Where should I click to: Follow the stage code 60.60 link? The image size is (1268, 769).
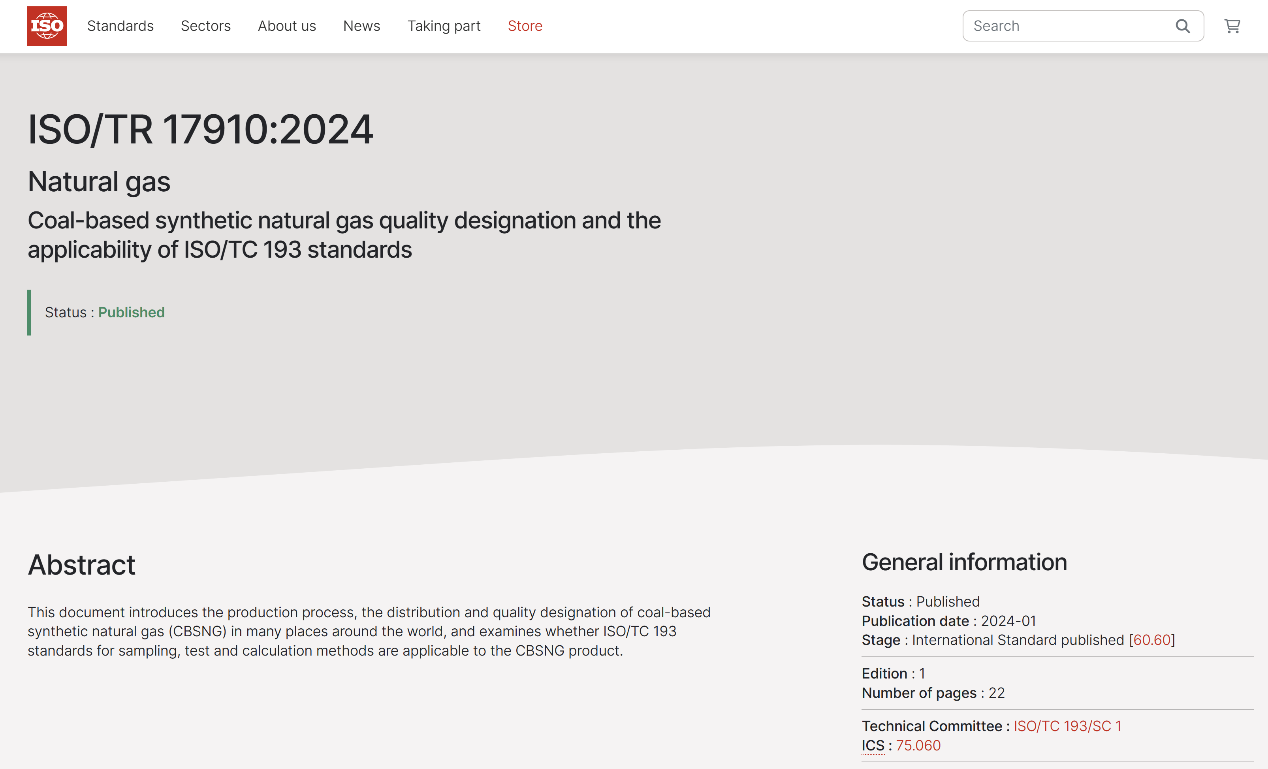click(x=1152, y=640)
